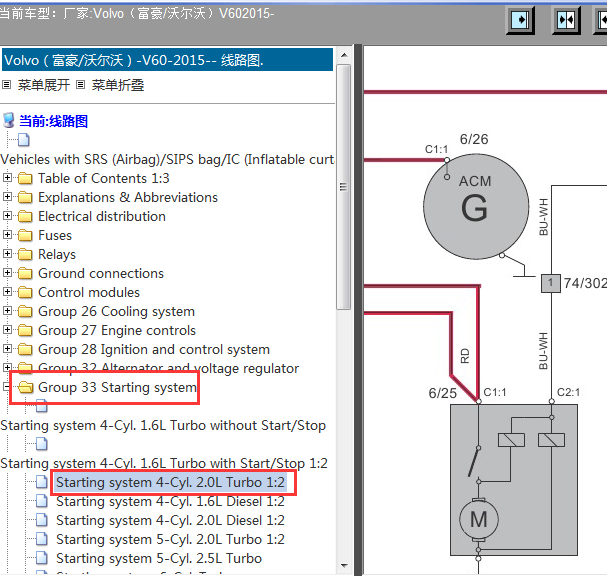Click the Relays folder icon

[25, 254]
